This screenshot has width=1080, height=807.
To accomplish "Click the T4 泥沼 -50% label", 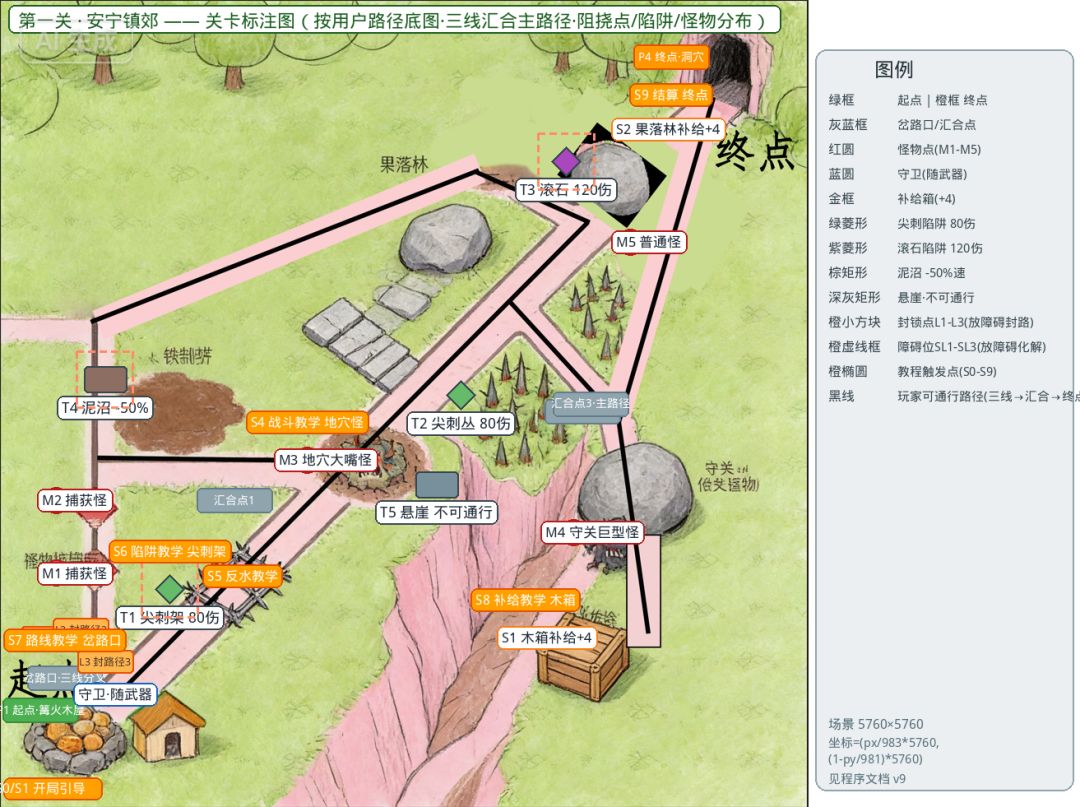I will pos(105,408).
